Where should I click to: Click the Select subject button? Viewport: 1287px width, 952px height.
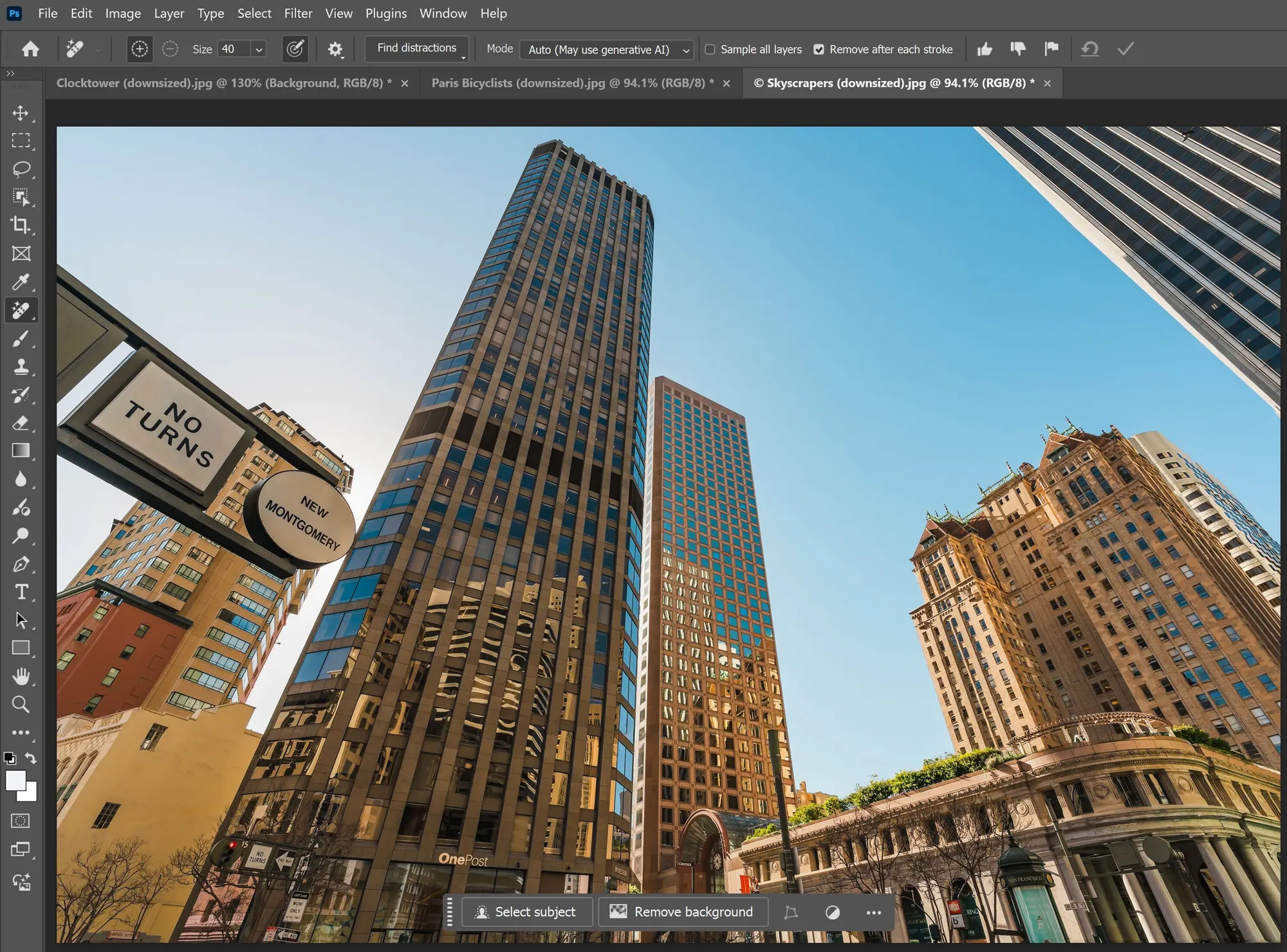(526, 911)
